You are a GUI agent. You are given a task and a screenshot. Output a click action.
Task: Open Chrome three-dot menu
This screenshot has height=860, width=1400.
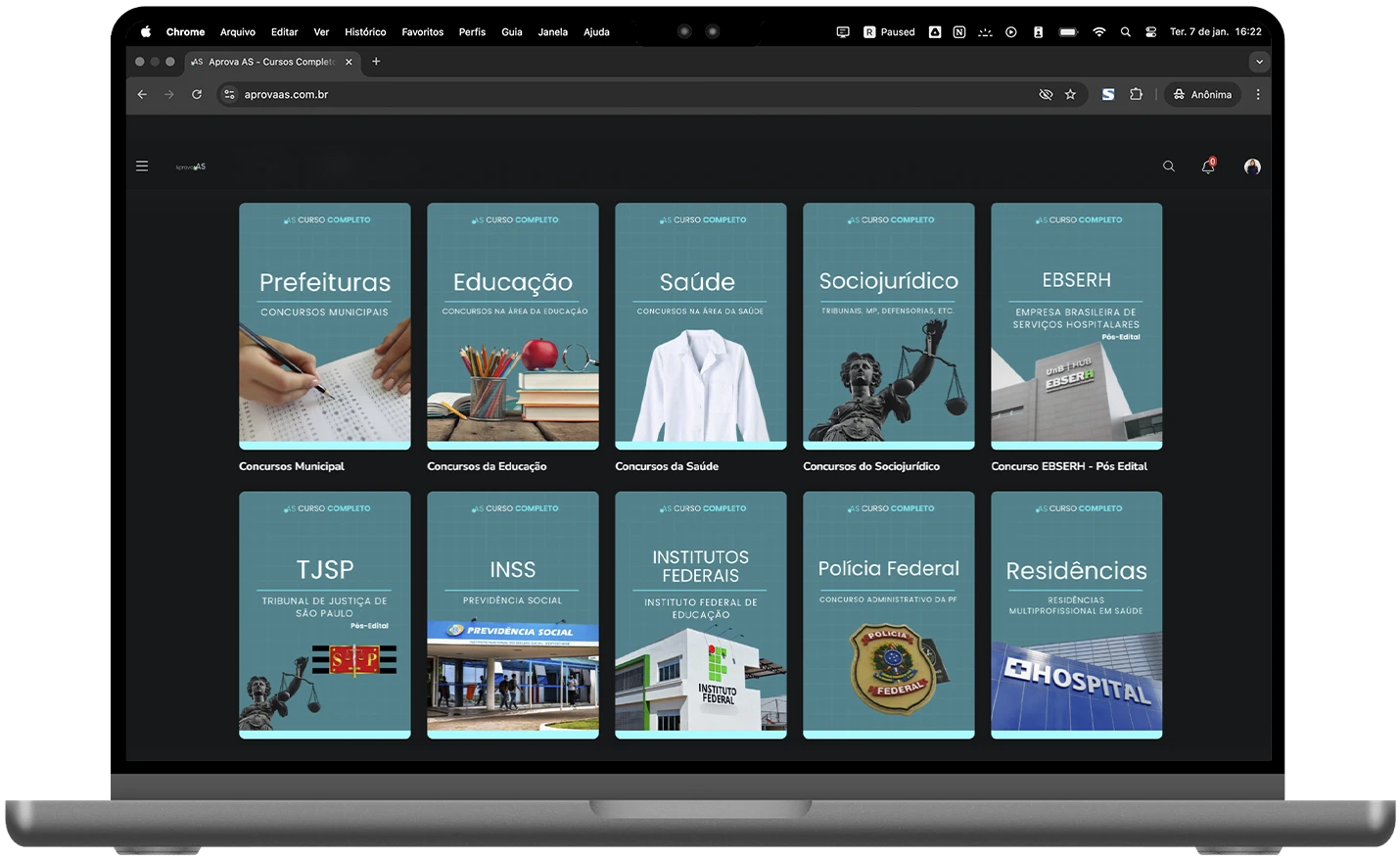coord(1258,95)
